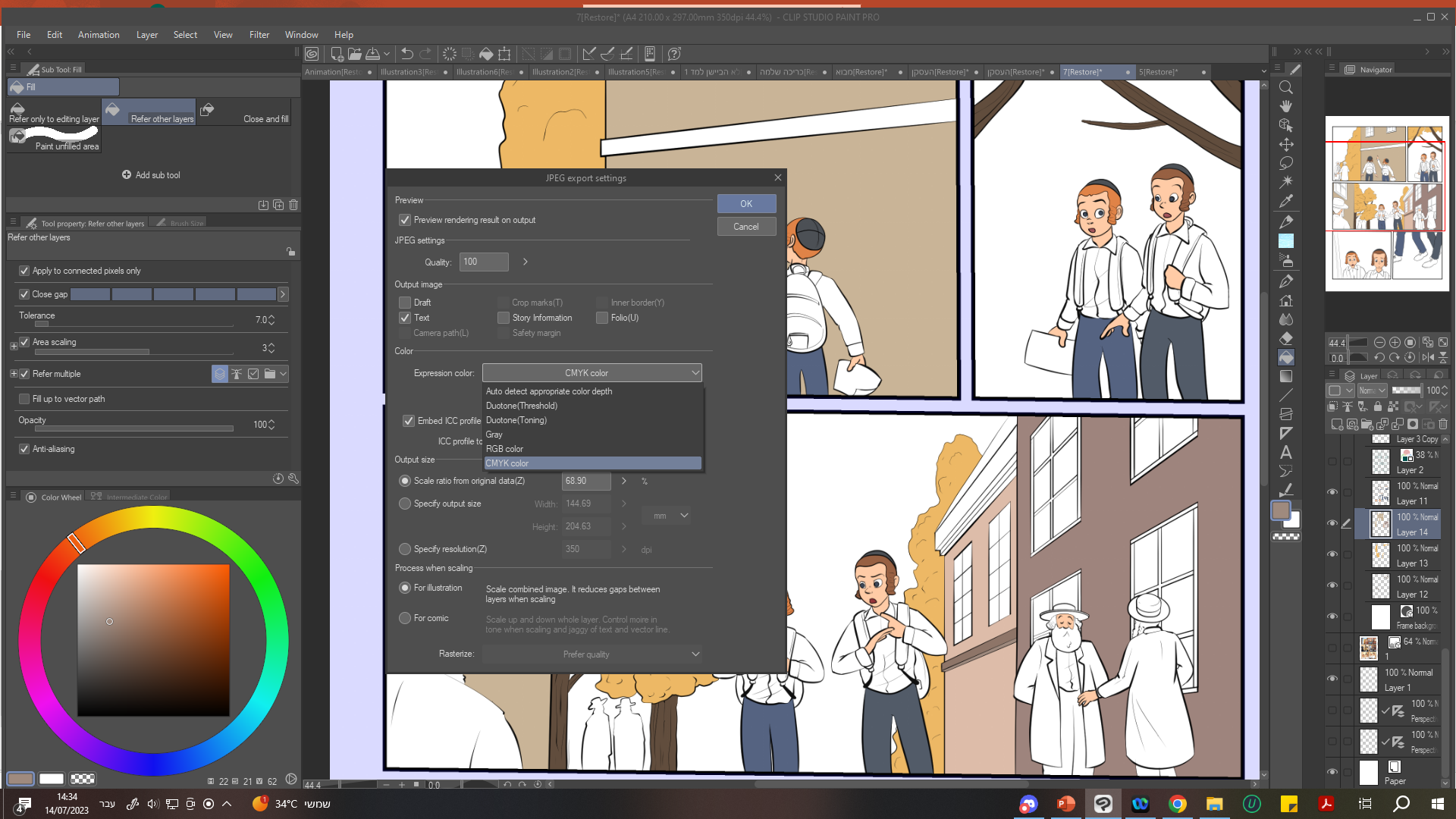Image resolution: width=1456 pixels, height=819 pixels.
Task: Select the Eraser tool
Action: pos(1286,338)
